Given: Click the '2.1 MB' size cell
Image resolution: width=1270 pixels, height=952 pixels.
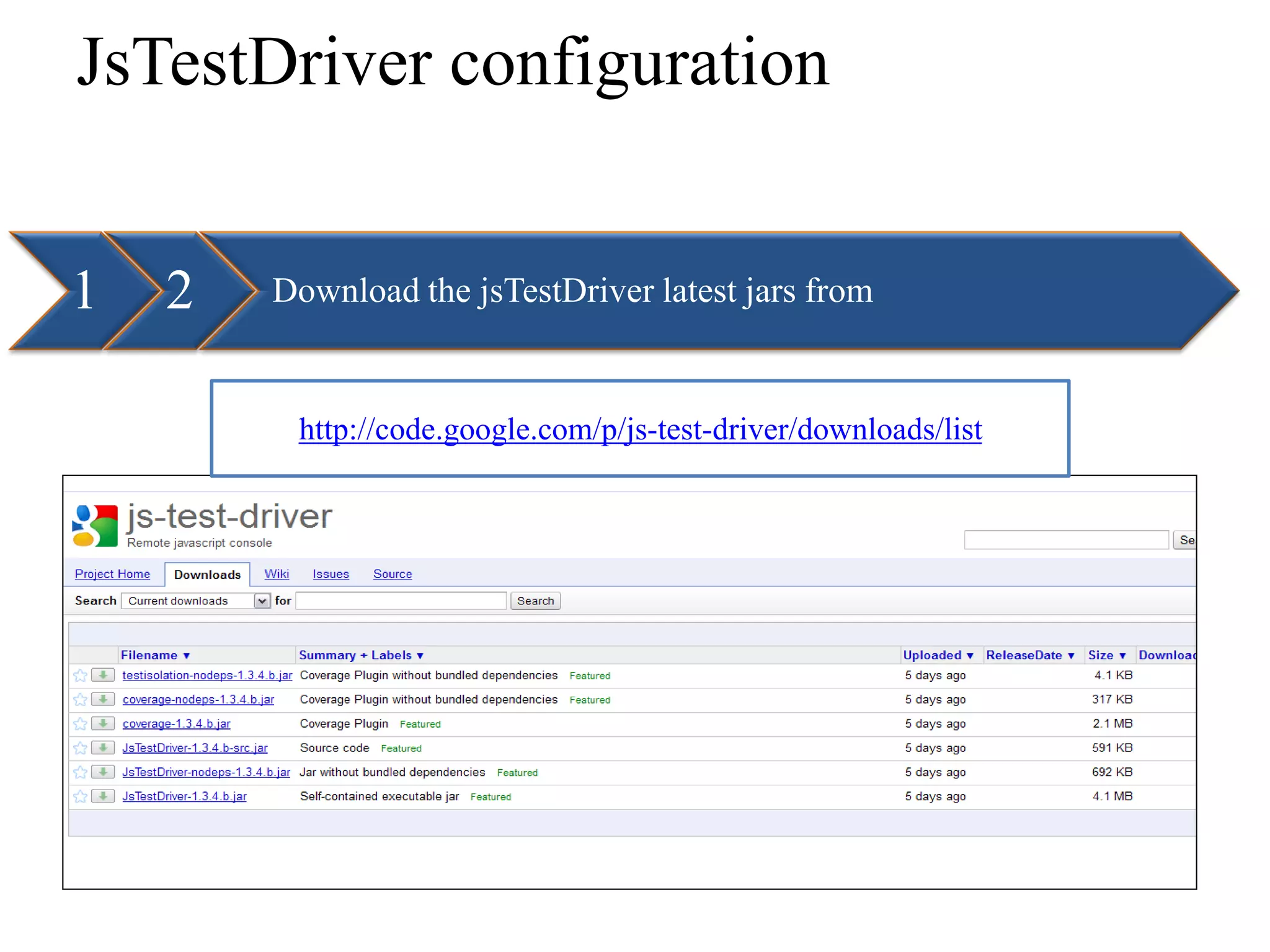Looking at the screenshot, I should coord(1112,724).
